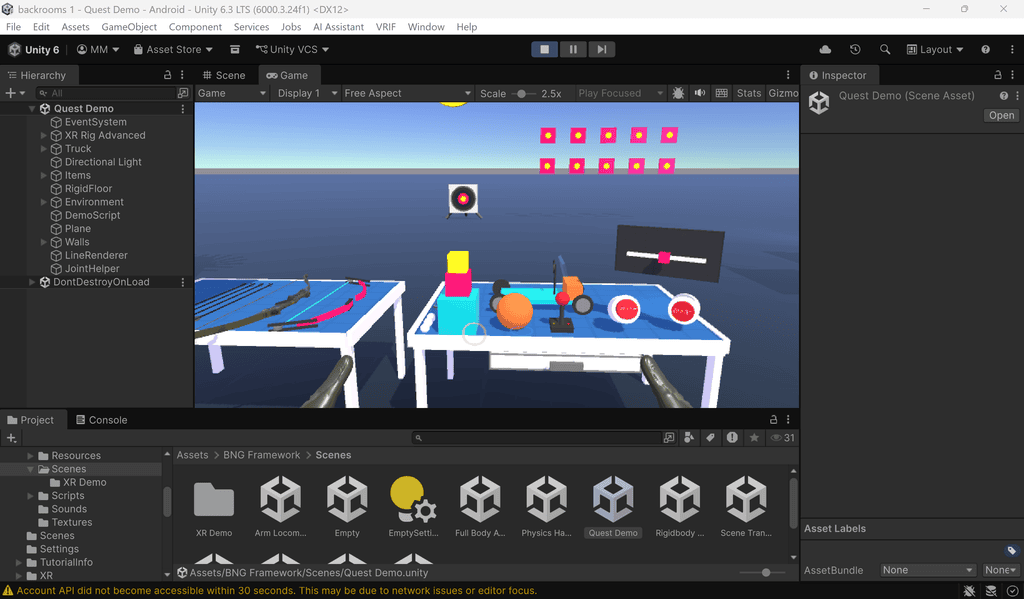
Task: Step forward one frame
Action: [x=601, y=50]
